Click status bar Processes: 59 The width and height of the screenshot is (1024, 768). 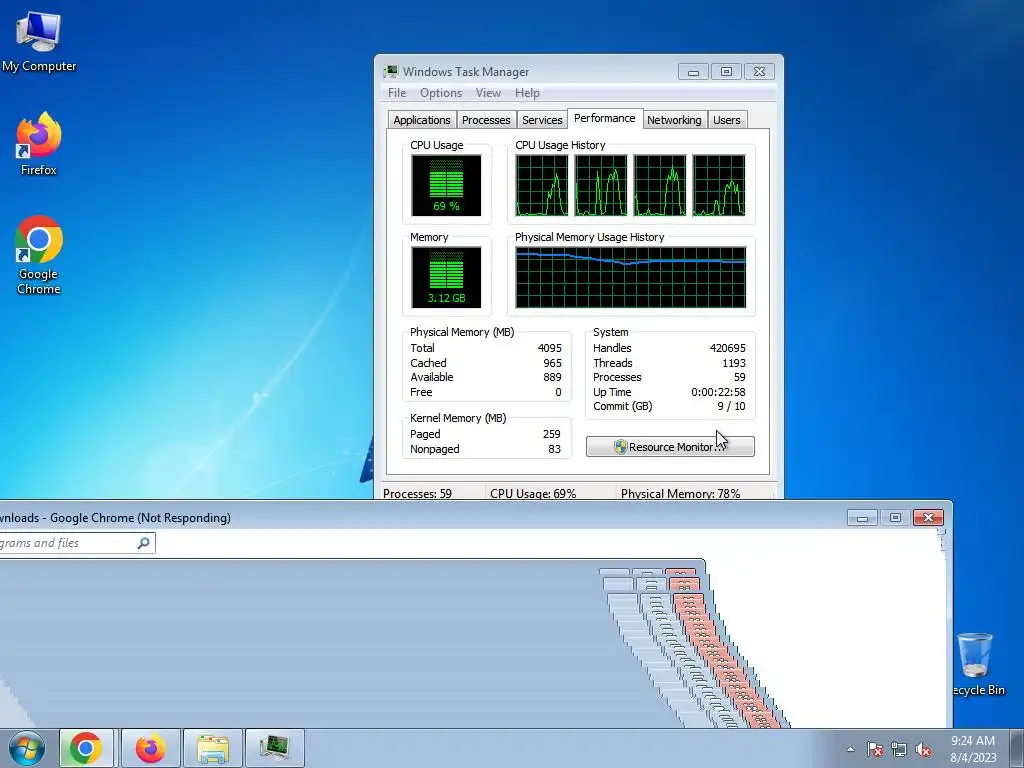point(417,494)
